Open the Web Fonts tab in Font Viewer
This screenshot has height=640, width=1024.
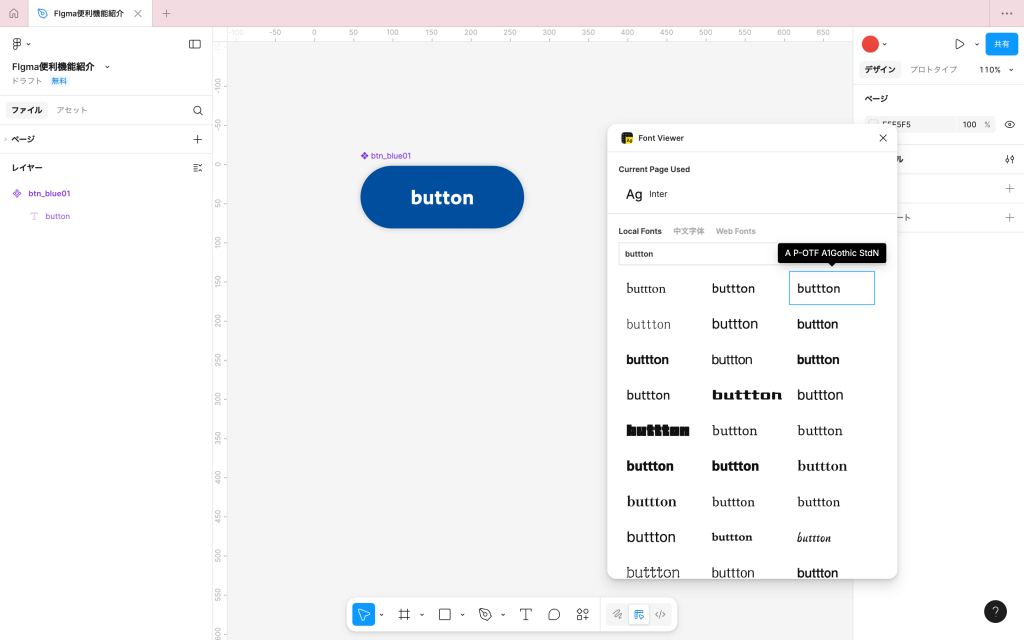[735, 231]
